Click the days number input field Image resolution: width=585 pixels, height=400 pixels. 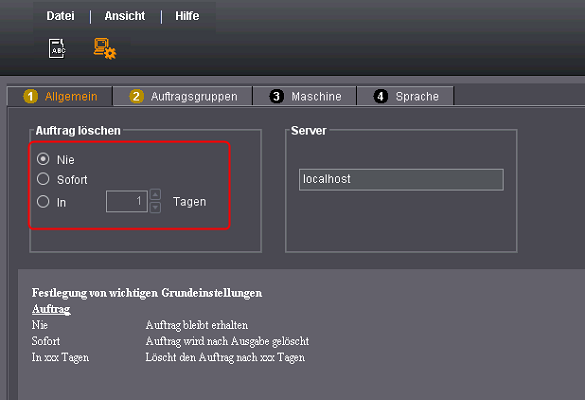pyautogui.click(x=127, y=201)
